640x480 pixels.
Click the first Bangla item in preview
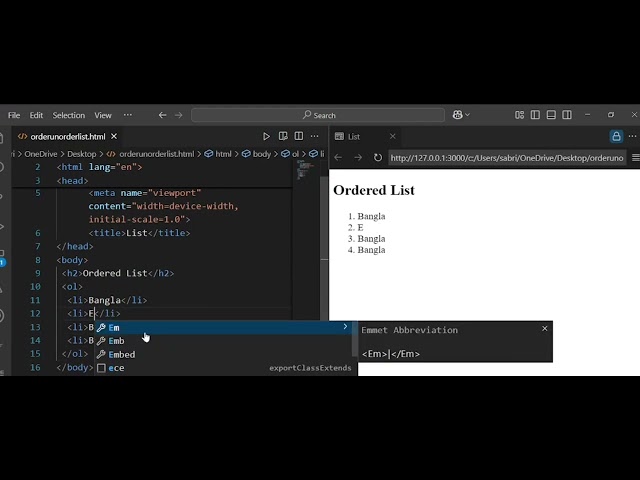pyautogui.click(x=371, y=216)
